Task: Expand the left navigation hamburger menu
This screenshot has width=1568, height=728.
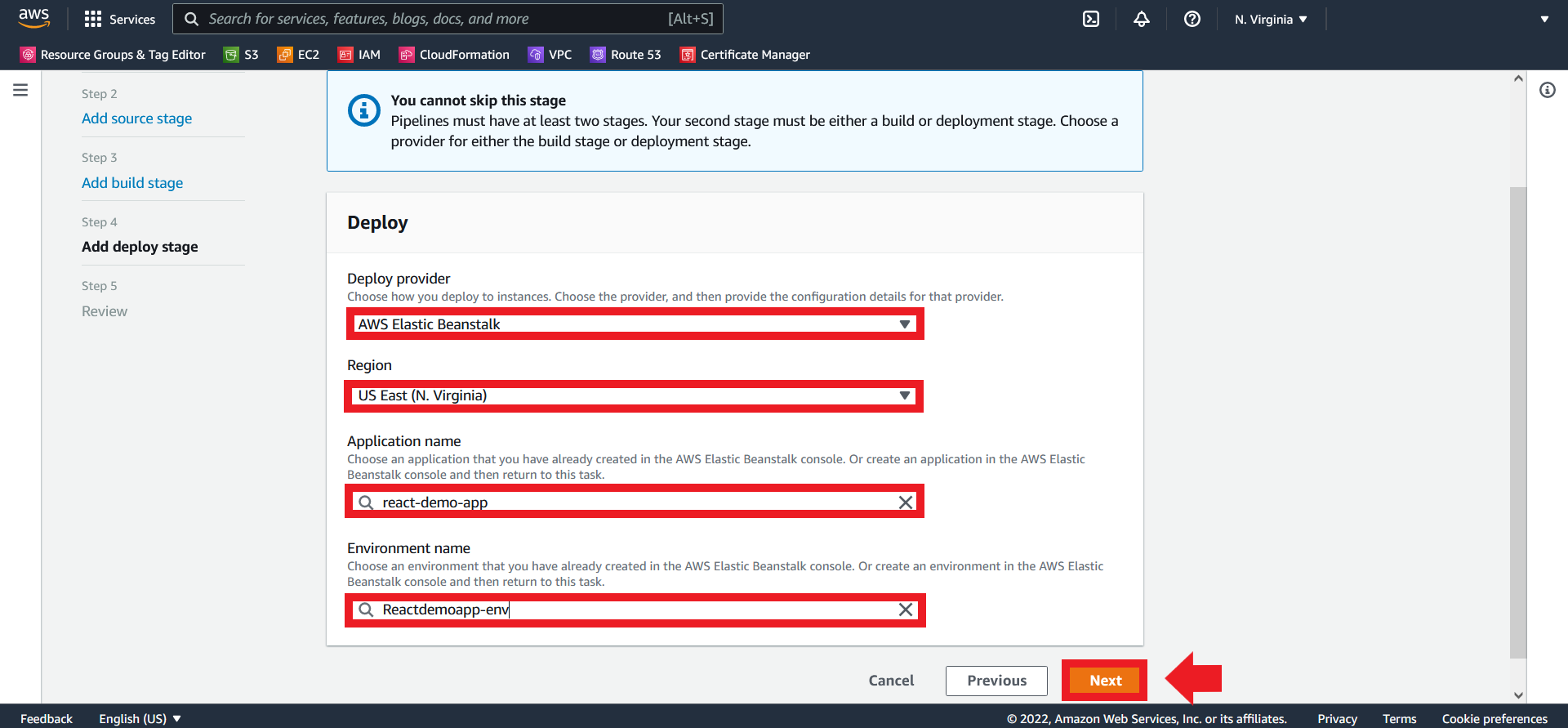Action: click(20, 90)
